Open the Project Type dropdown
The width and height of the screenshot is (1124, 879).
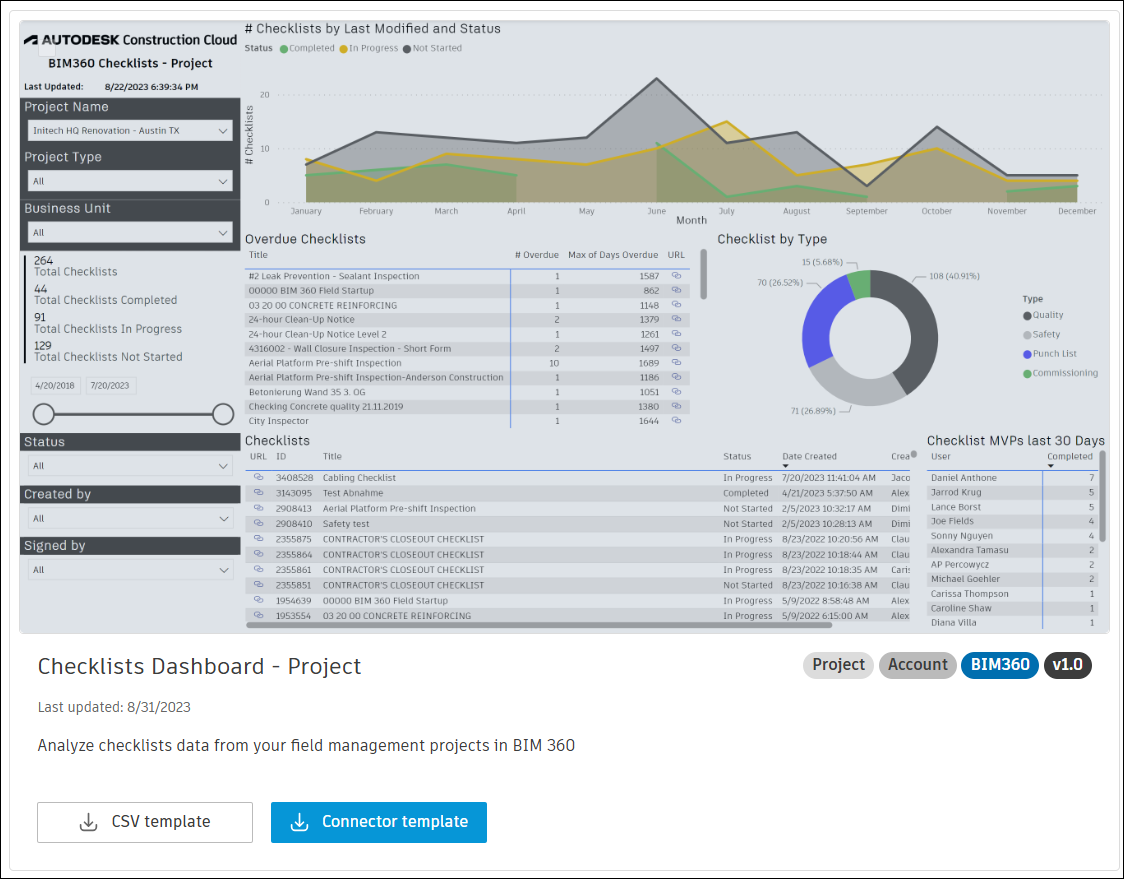[x=130, y=181]
